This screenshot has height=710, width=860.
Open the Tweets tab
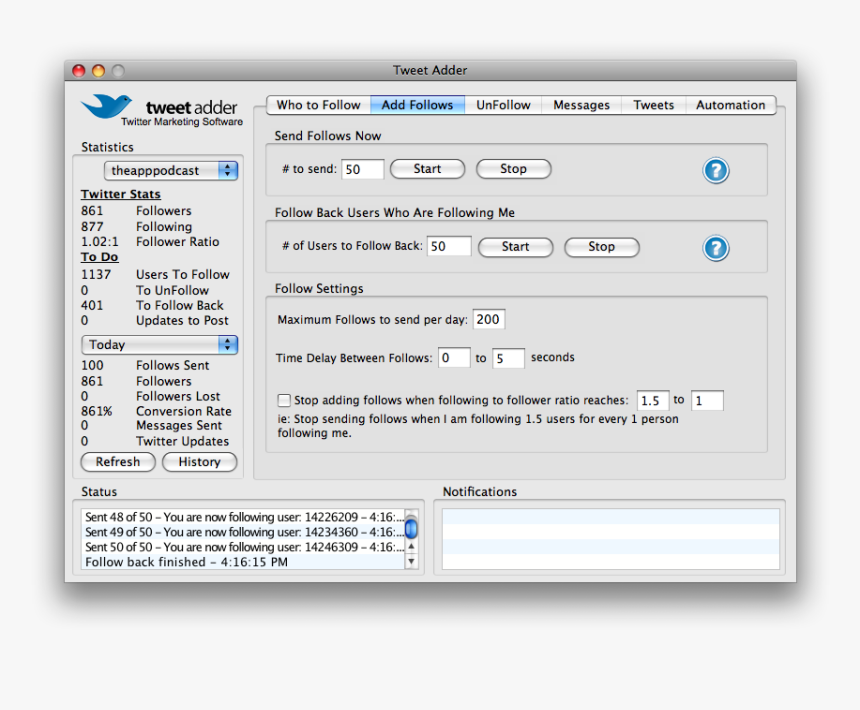tap(653, 105)
